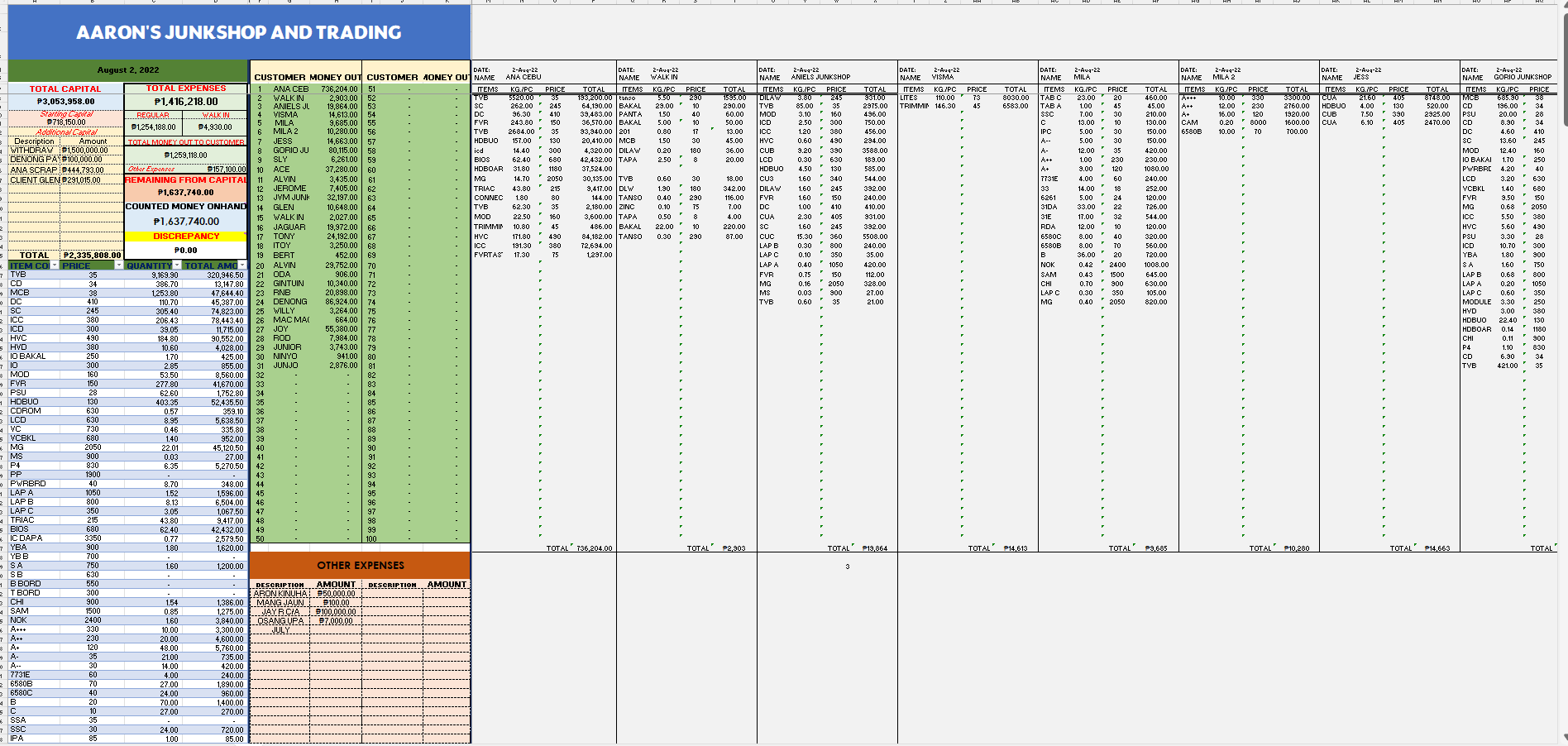The height and width of the screenshot is (746, 1568).
Task: Click the "RDA" item in the MILA ledger
Action: [1048, 227]
